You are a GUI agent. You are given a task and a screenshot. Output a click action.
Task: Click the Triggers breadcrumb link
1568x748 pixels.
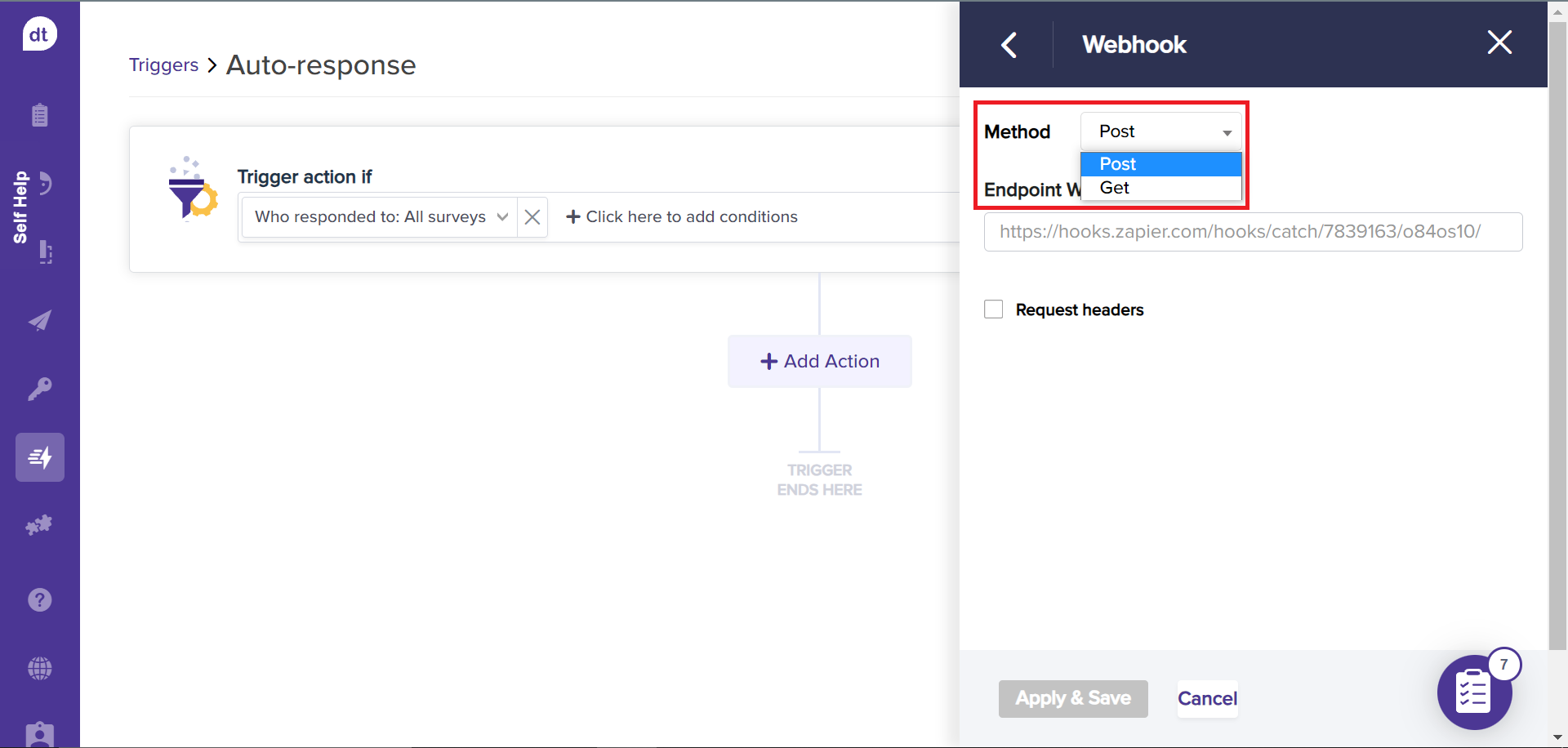click(163, 65)
